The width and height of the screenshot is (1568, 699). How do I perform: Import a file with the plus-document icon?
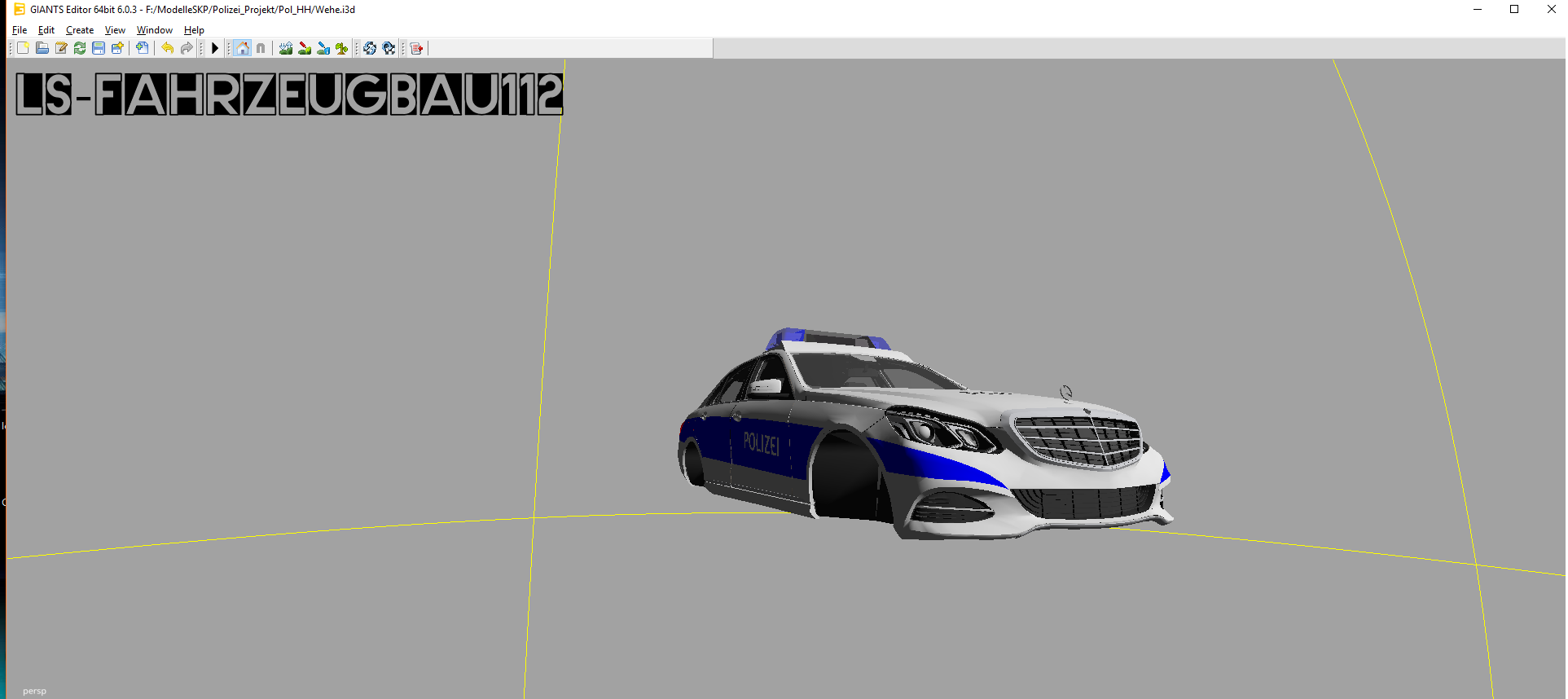[142, 48]
